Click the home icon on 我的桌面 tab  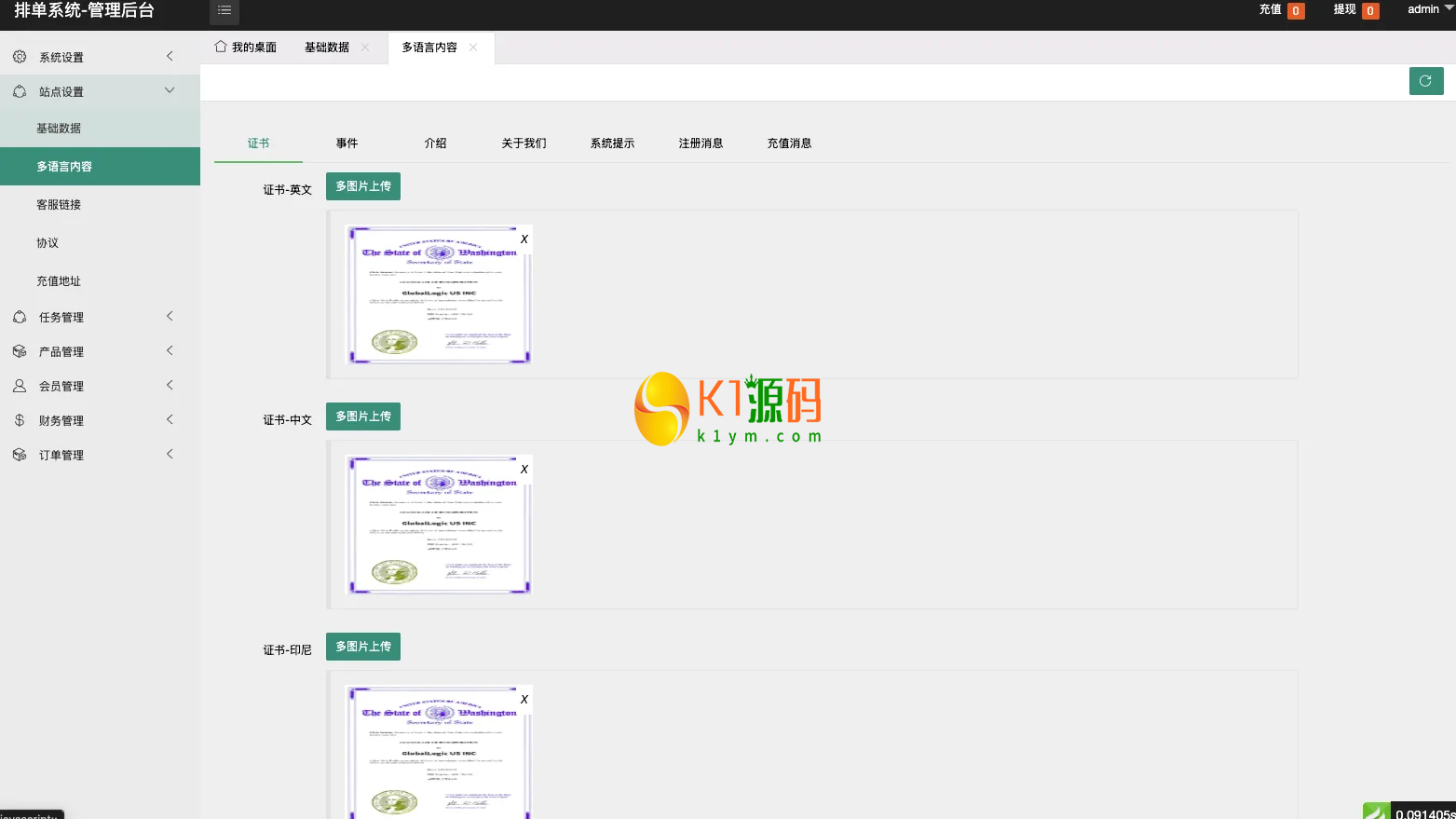tap(221, 47)
